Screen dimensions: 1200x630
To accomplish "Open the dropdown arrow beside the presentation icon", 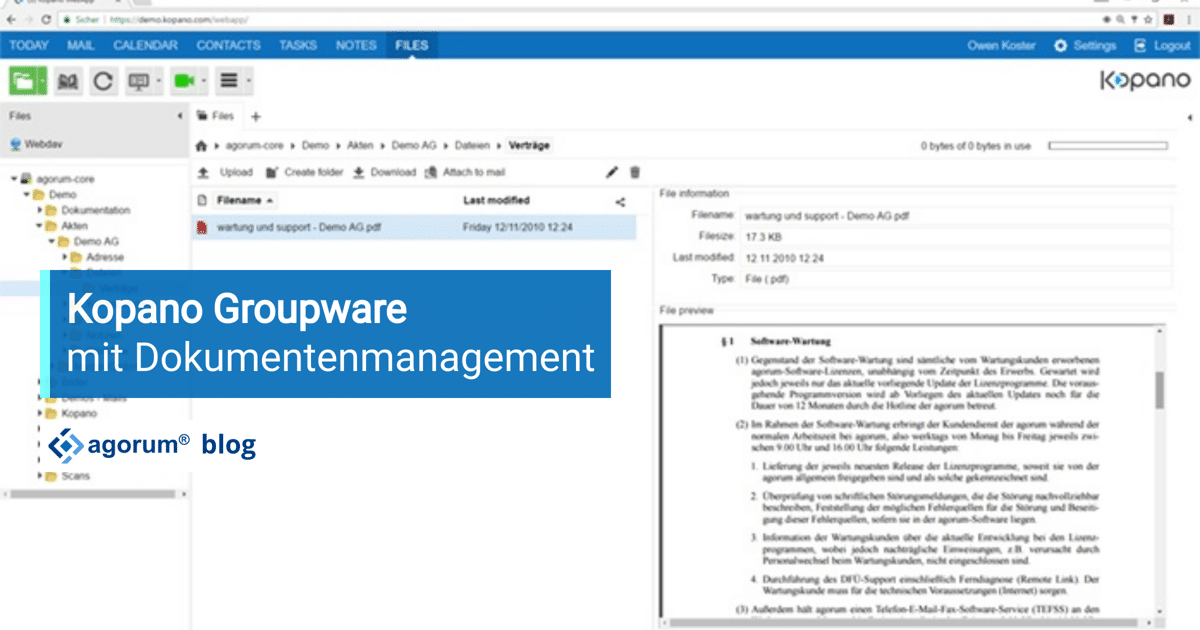I will [158, 81].
